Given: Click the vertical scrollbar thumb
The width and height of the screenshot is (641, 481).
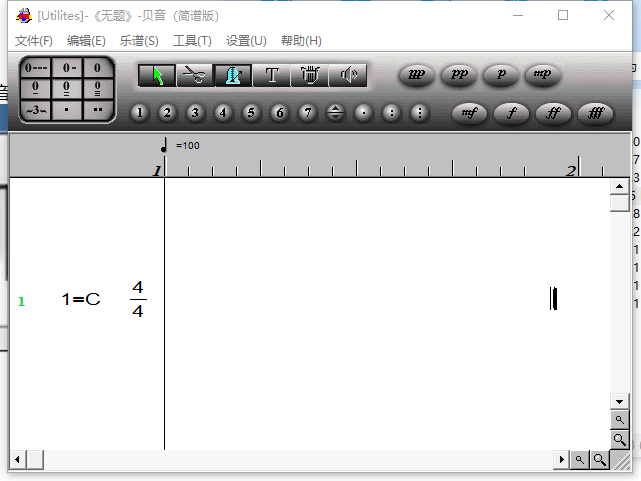Looking at the screenshot, I should click(619, 204).
